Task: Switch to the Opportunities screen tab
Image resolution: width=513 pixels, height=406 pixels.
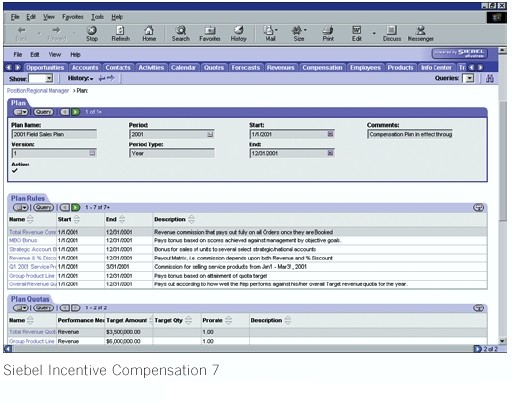Action: (45, 68)
